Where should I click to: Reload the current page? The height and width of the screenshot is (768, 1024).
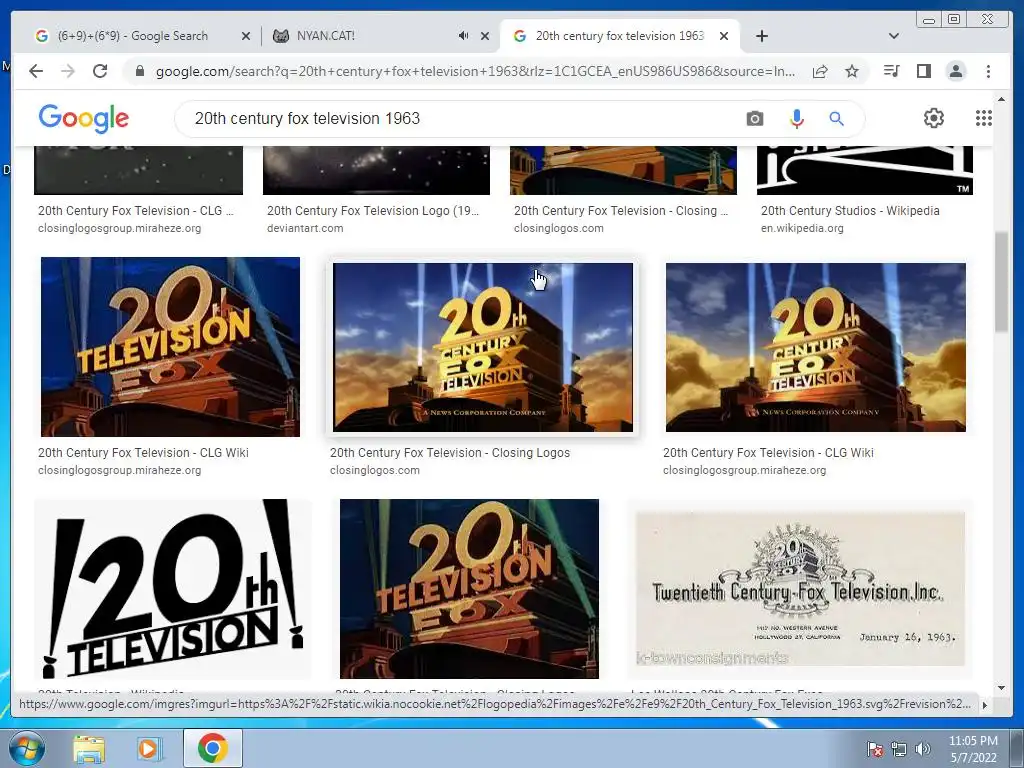[100, 71]
